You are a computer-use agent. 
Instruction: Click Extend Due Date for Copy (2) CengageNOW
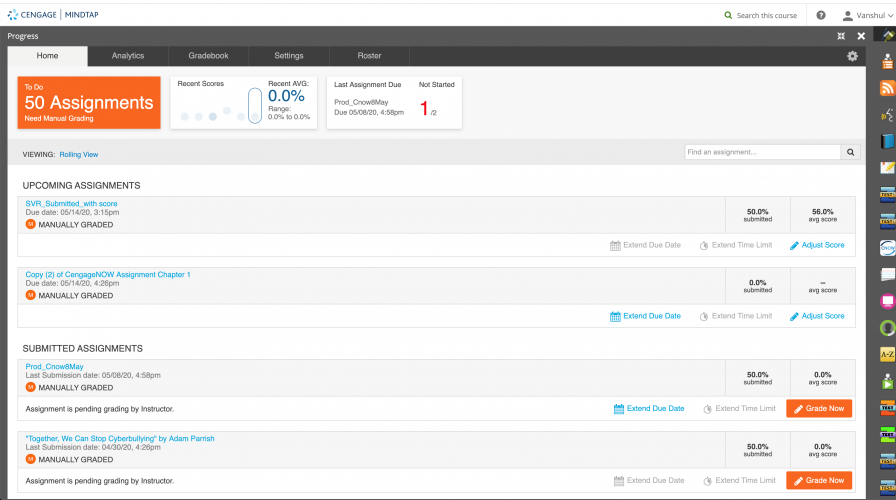pyautogui.click(x=645, y=316)
